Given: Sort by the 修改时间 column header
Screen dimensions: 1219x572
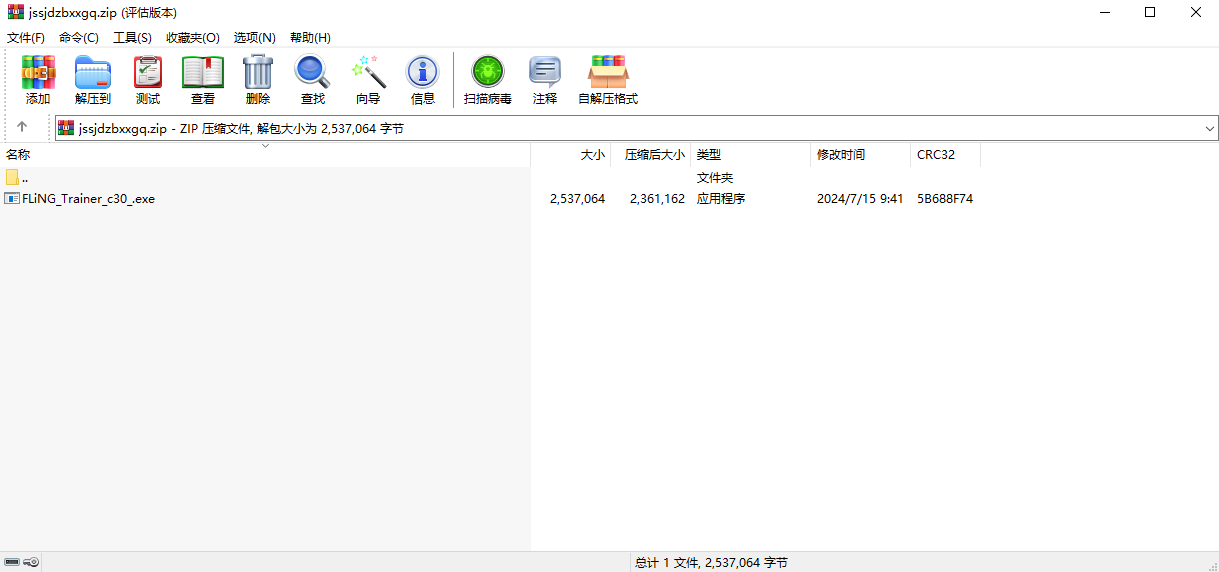Looking at the screenshot, I should click(x=861, y=155).
